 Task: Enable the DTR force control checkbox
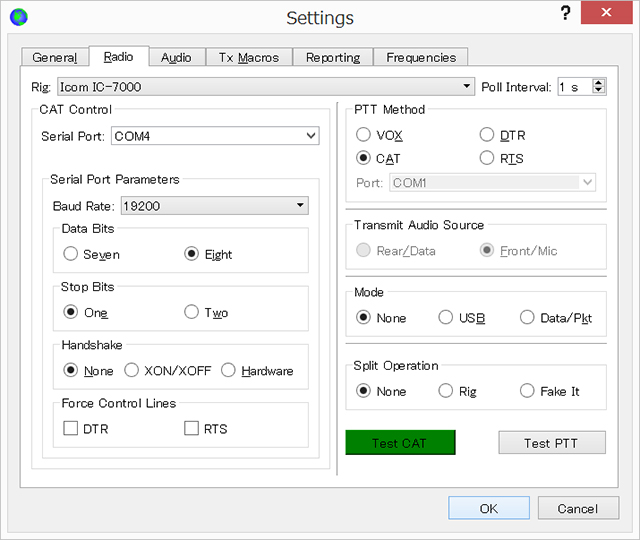[x=71, y=429]
